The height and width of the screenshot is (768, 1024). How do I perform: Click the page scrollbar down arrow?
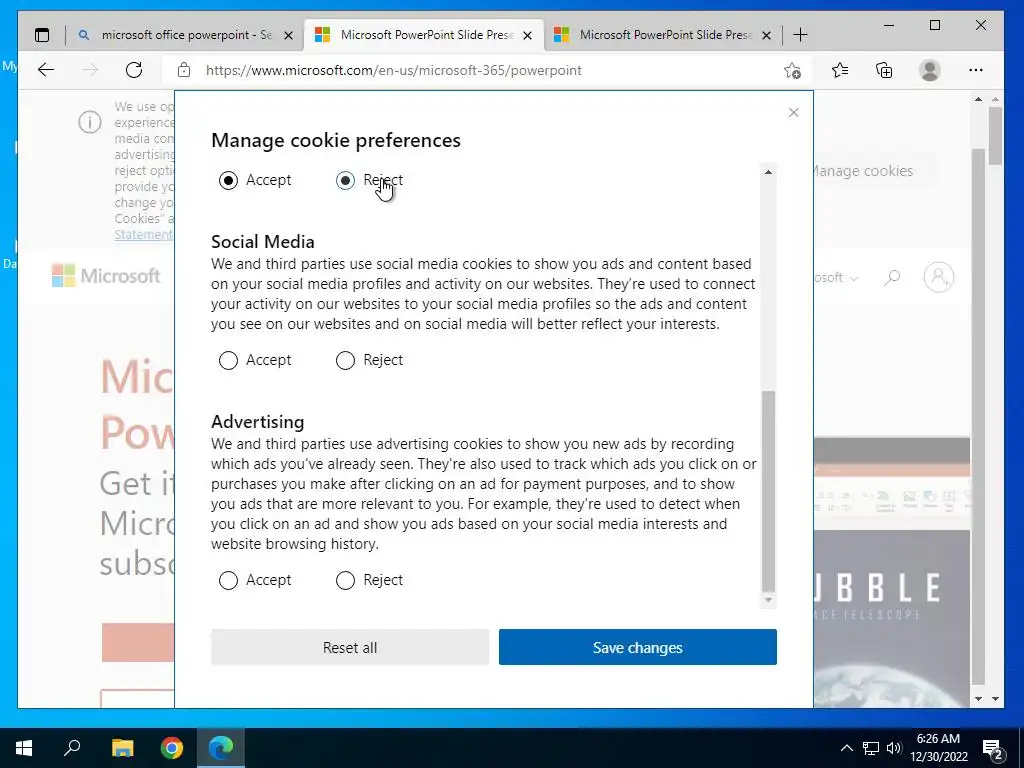tap(995, 699)
